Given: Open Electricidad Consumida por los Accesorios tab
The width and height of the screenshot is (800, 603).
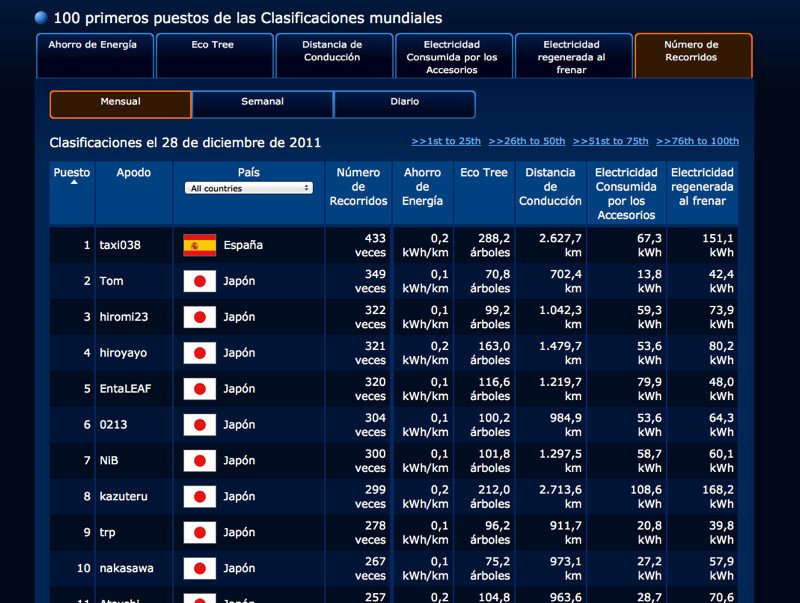Looking at the screenshot, I should pyautogui.click(x=453, y=55).
